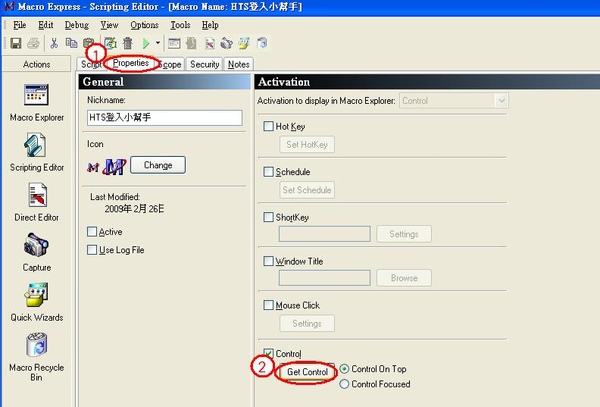Enable the Use Log File checkbox
This screenshot has height=407, width=600.
tap(92, 250)
